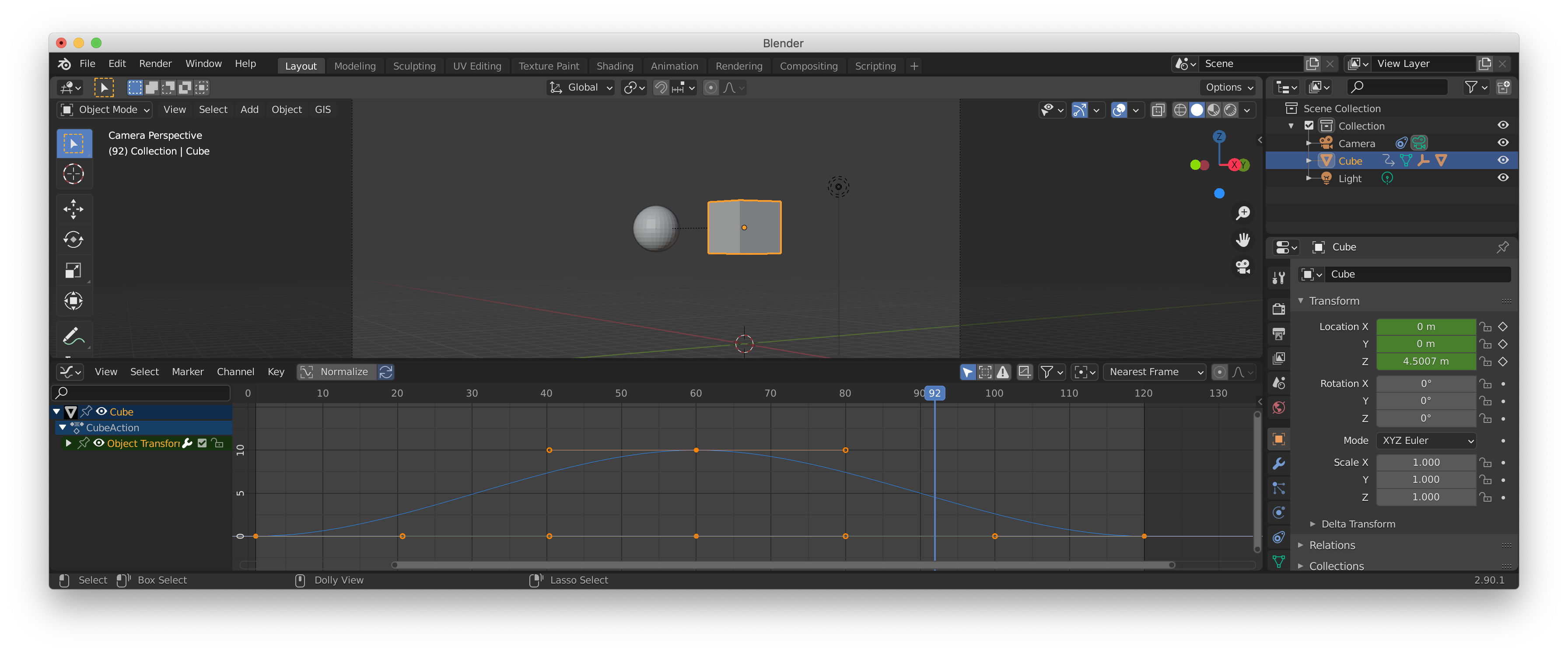Open the Object Mode dropdown

tap(104, 109)
